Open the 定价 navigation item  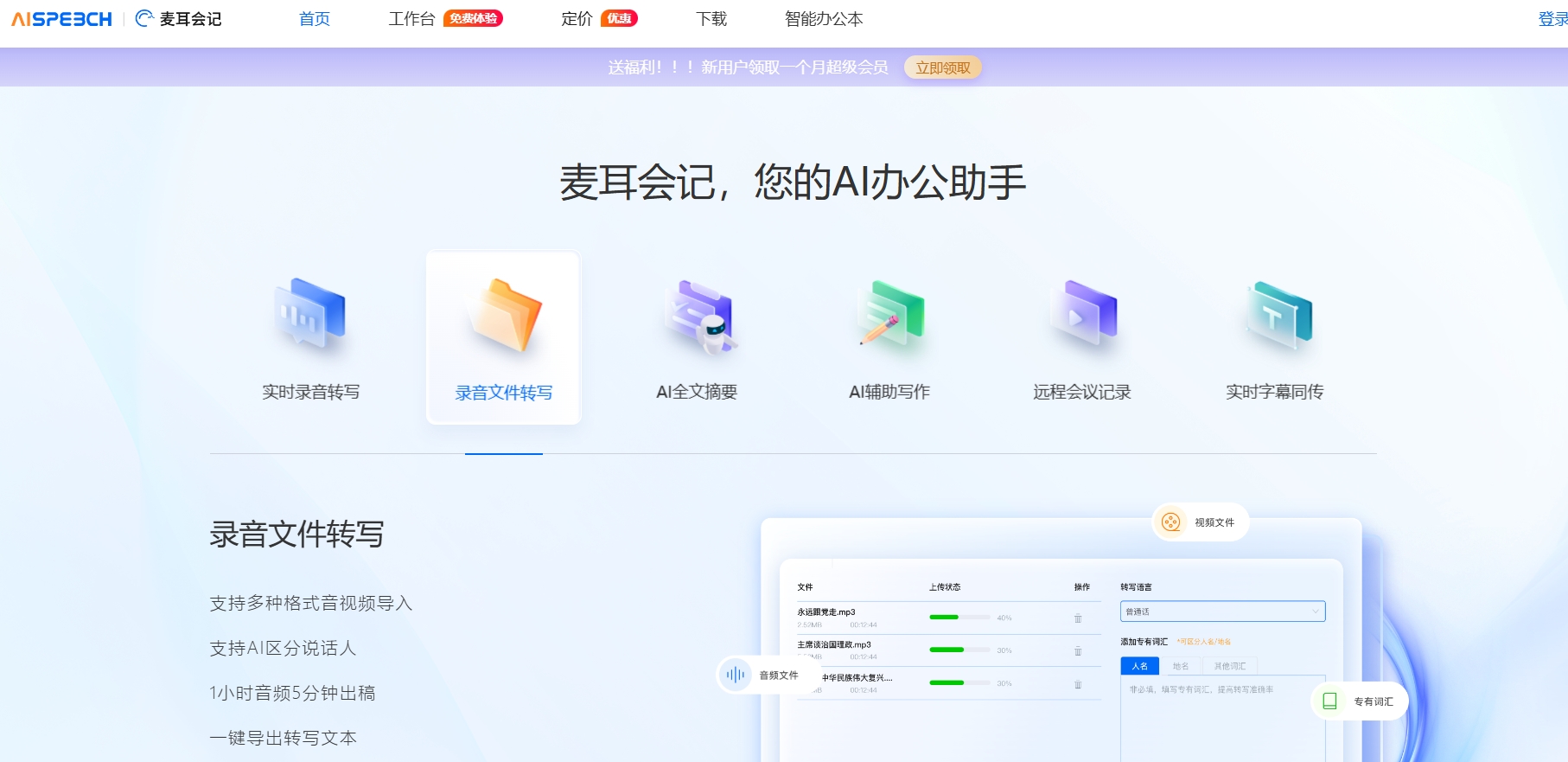click(x=577, y=19)
